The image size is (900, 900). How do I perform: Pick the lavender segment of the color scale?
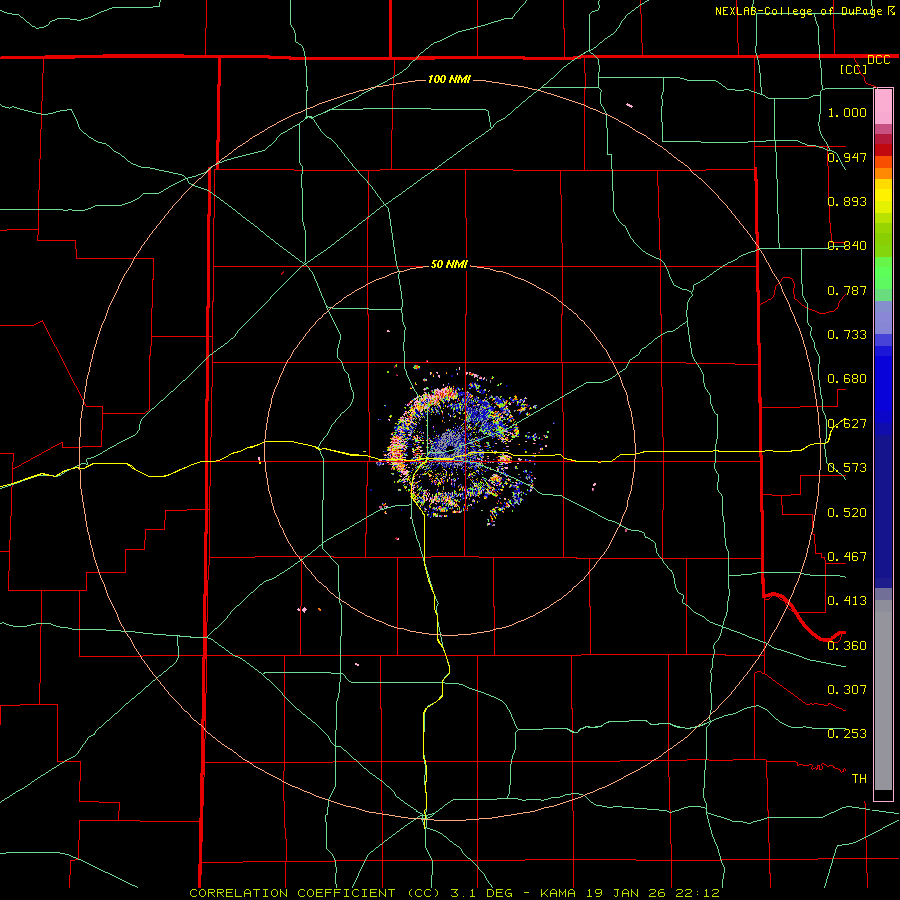click(x=883, y=318)
